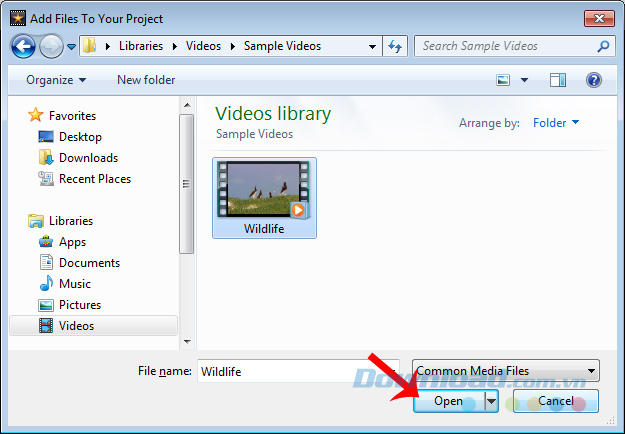Click the Downloads folder icon
This screenshot has height=434, width=625.
(x=46, y=157)
